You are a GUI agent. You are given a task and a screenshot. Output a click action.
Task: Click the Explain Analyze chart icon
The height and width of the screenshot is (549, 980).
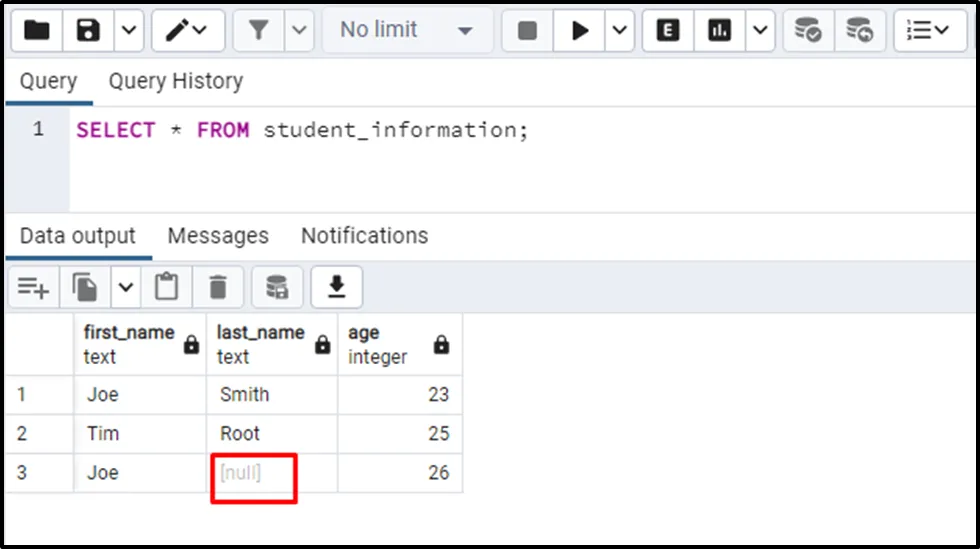point(719,31)
